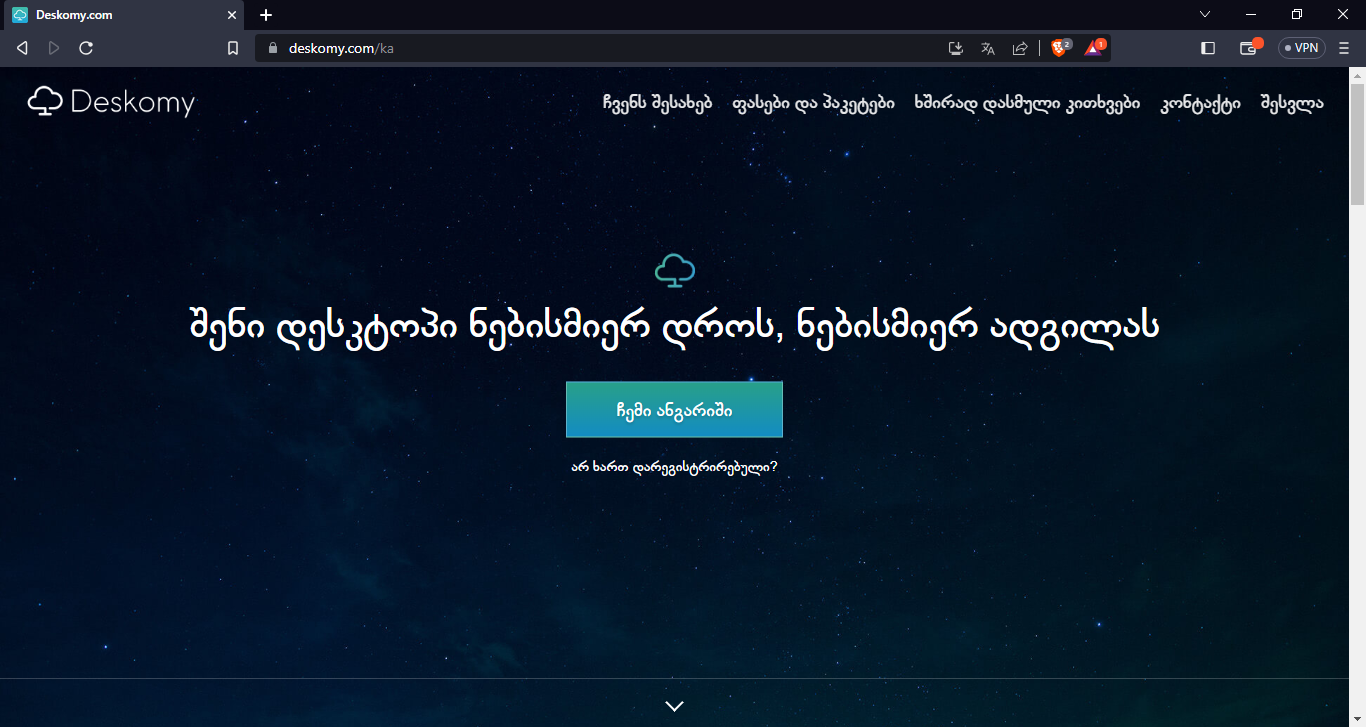Toggle the browser sidebar panel icon
Image resolution: width=1366 pixels, height=727 pixels.
click(x=1208, y=48)
